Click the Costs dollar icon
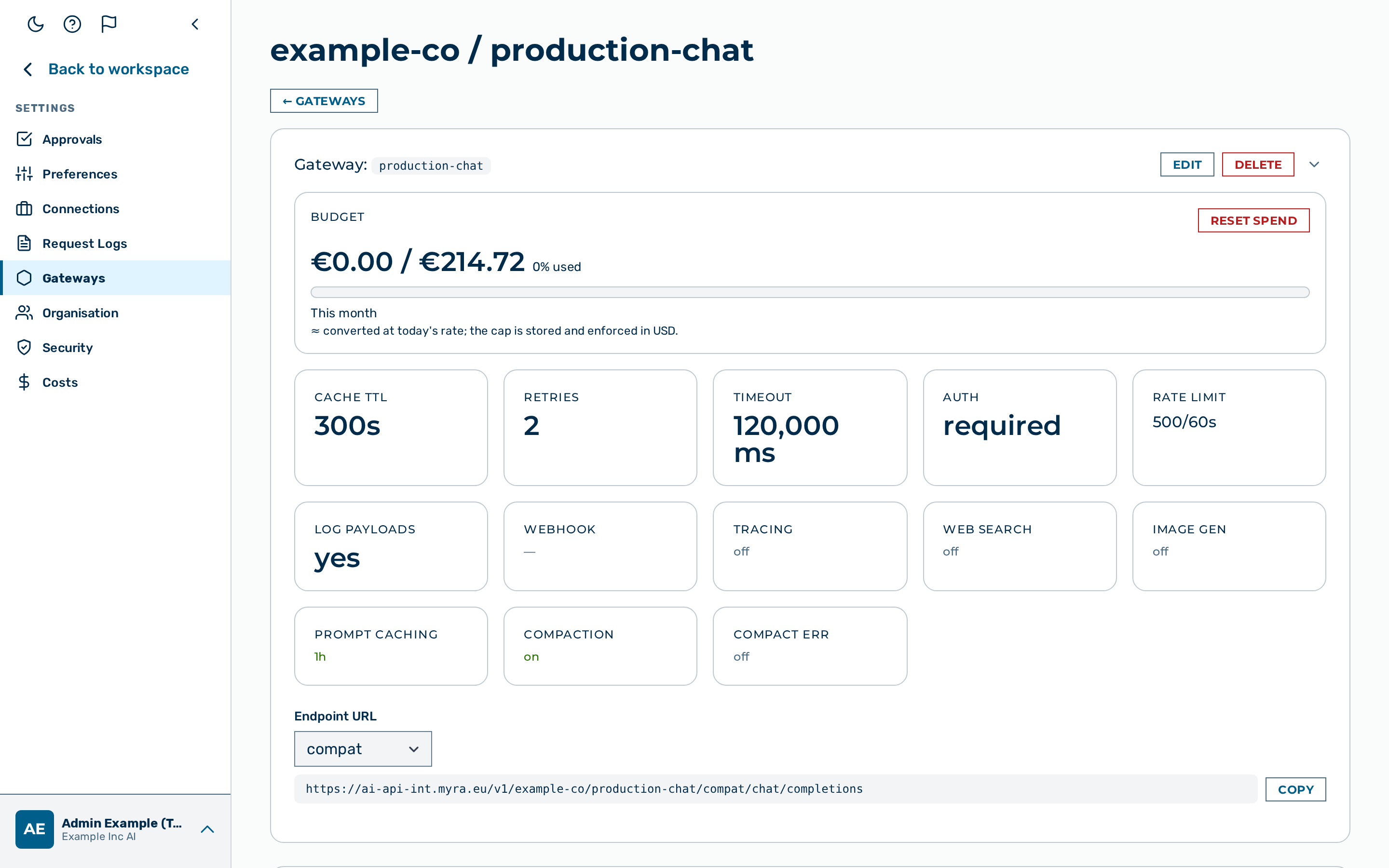Screen dimensions: 1389x868 click(x=24, y=382)
